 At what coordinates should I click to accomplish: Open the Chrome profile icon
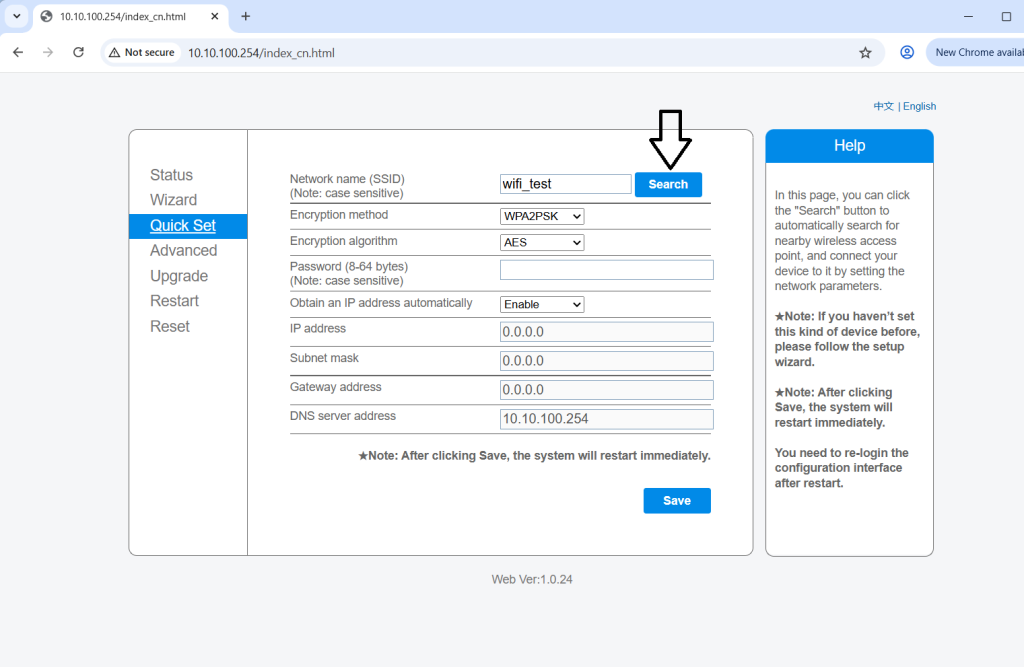point(907,52)
